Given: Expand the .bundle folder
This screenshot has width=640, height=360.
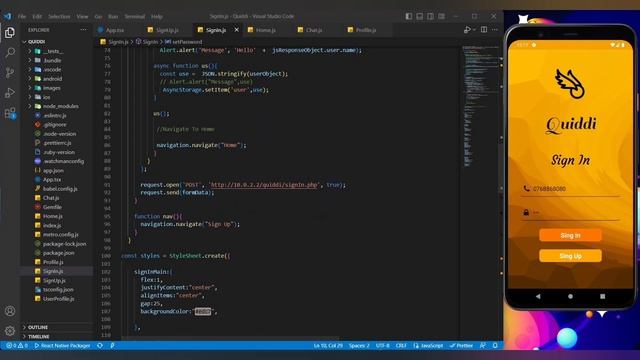Looking at the screenshot, I should tap(57, 60).
